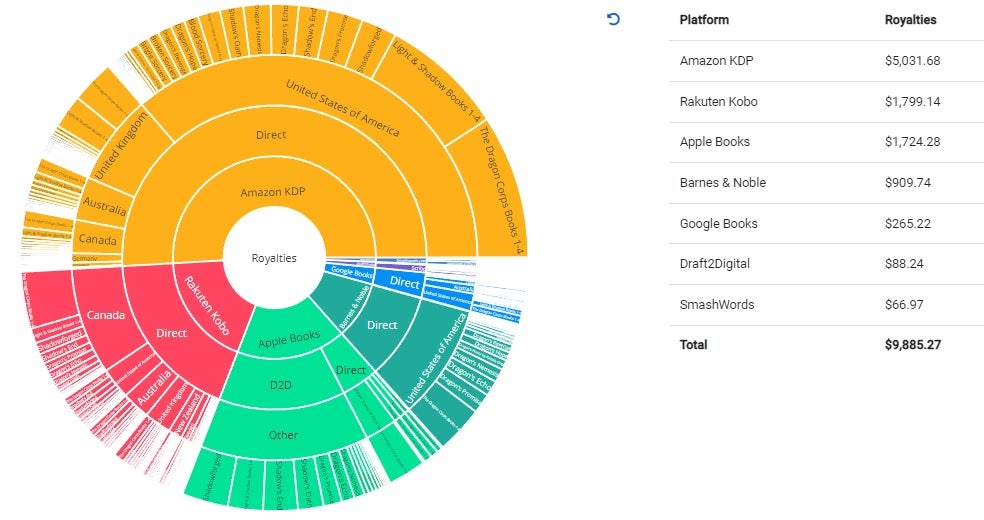The height and width of the screenshot is (520, 984).
Task: Click the Royalties column header in table
Action: (x=910, y=19)
